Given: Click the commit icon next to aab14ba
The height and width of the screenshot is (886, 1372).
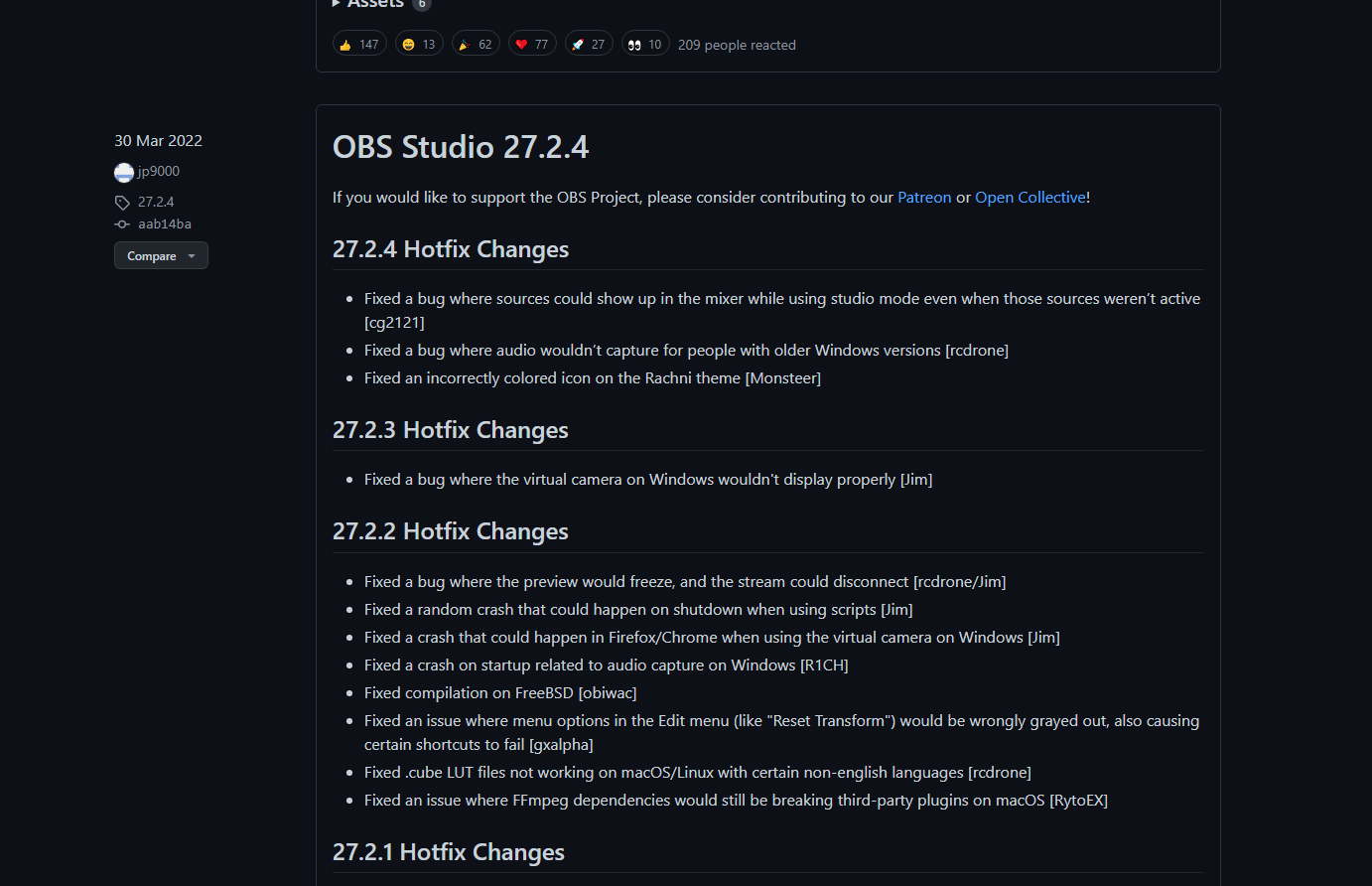Looking at the screenshot, I should pyautogui.click(x=120, y=223).
